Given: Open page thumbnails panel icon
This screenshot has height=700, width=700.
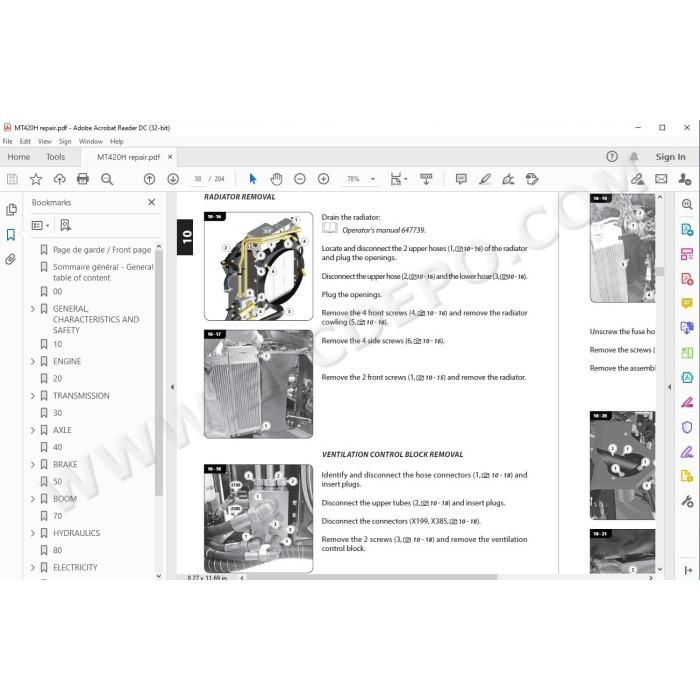Looking at the screenshot, I should pos(12,210).
